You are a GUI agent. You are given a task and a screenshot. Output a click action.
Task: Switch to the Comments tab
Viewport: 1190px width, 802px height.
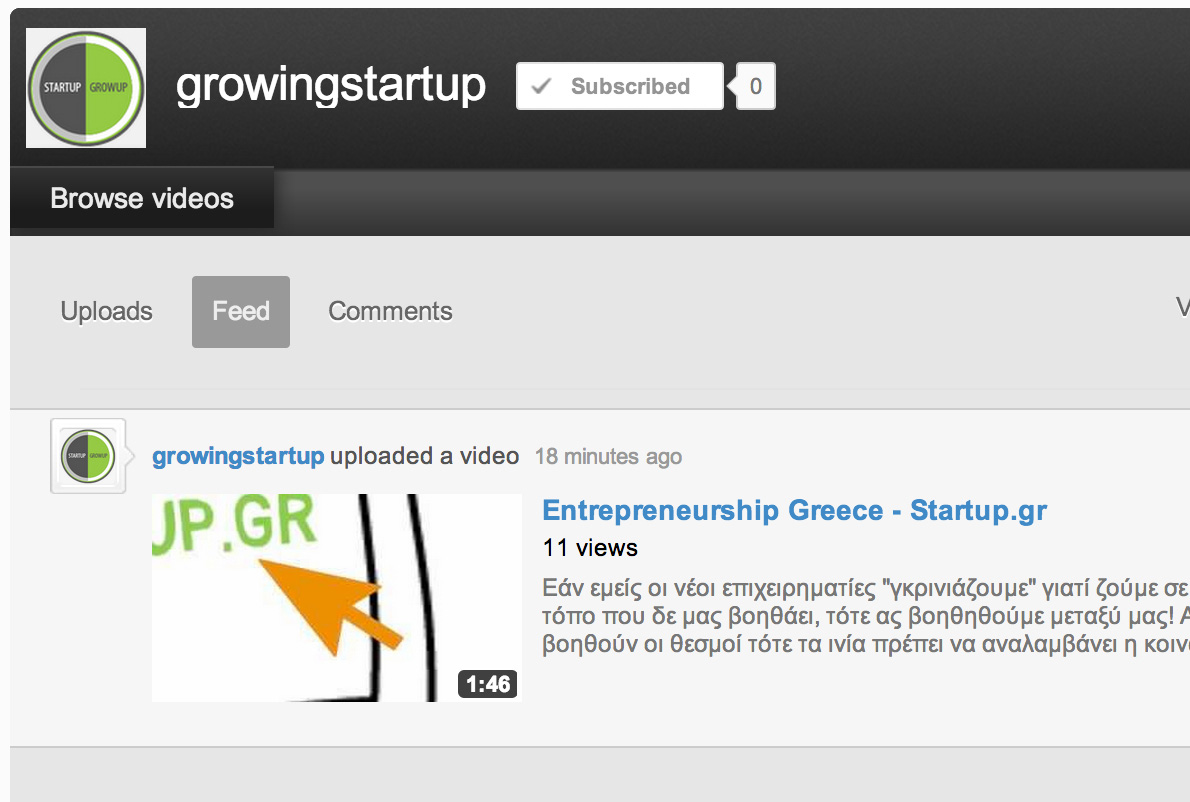point(390,311)
